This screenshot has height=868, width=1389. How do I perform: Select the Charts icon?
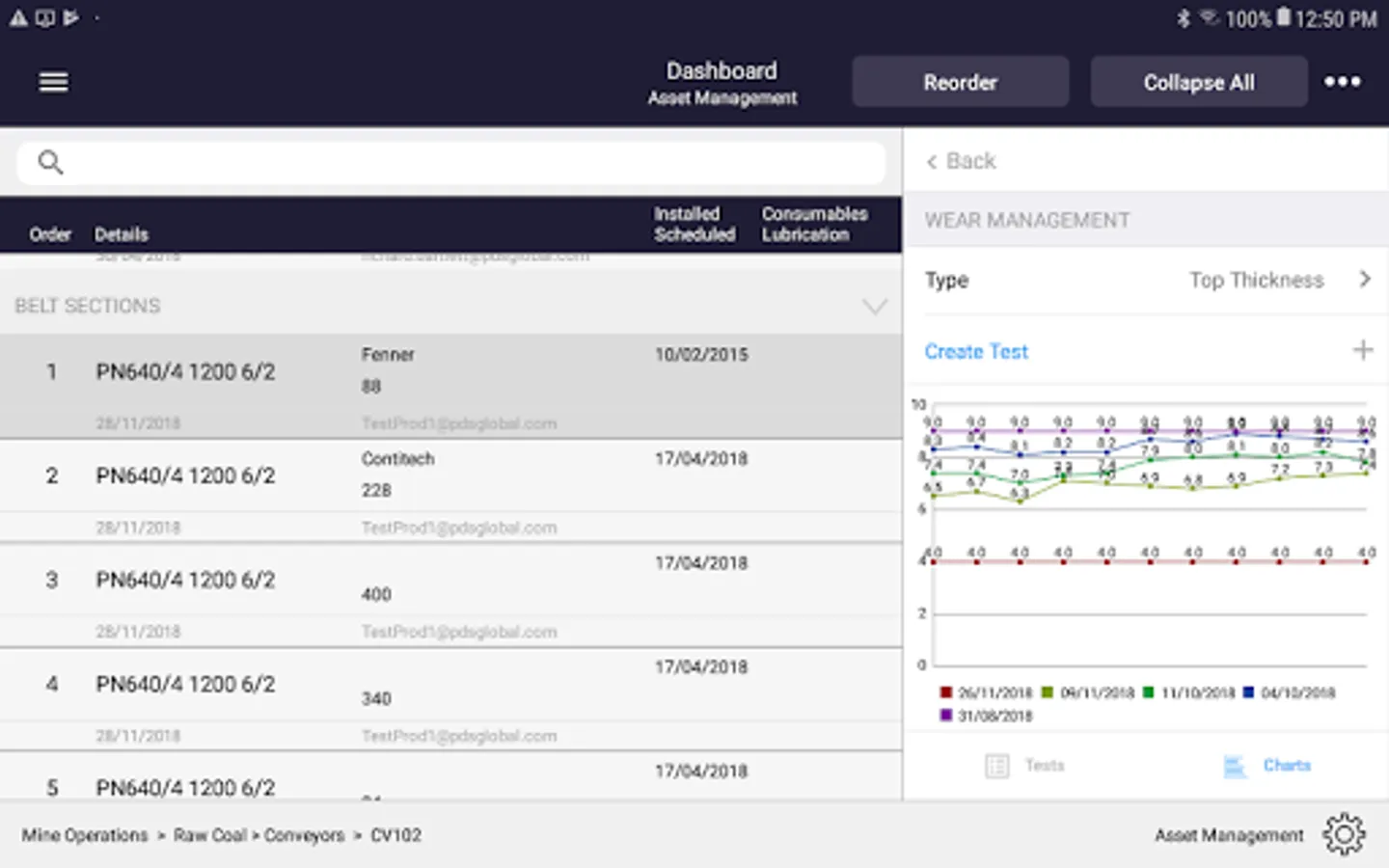pyautogui.click(x=1235, y=766)
